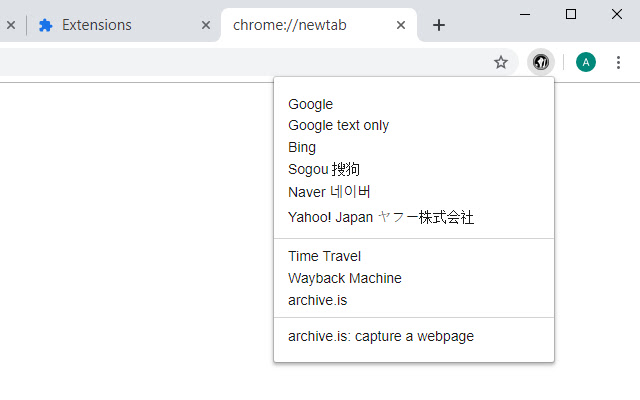Select the Naver 네이버 entry
Screen dimensions: 640x400
(x=329, y=191)
